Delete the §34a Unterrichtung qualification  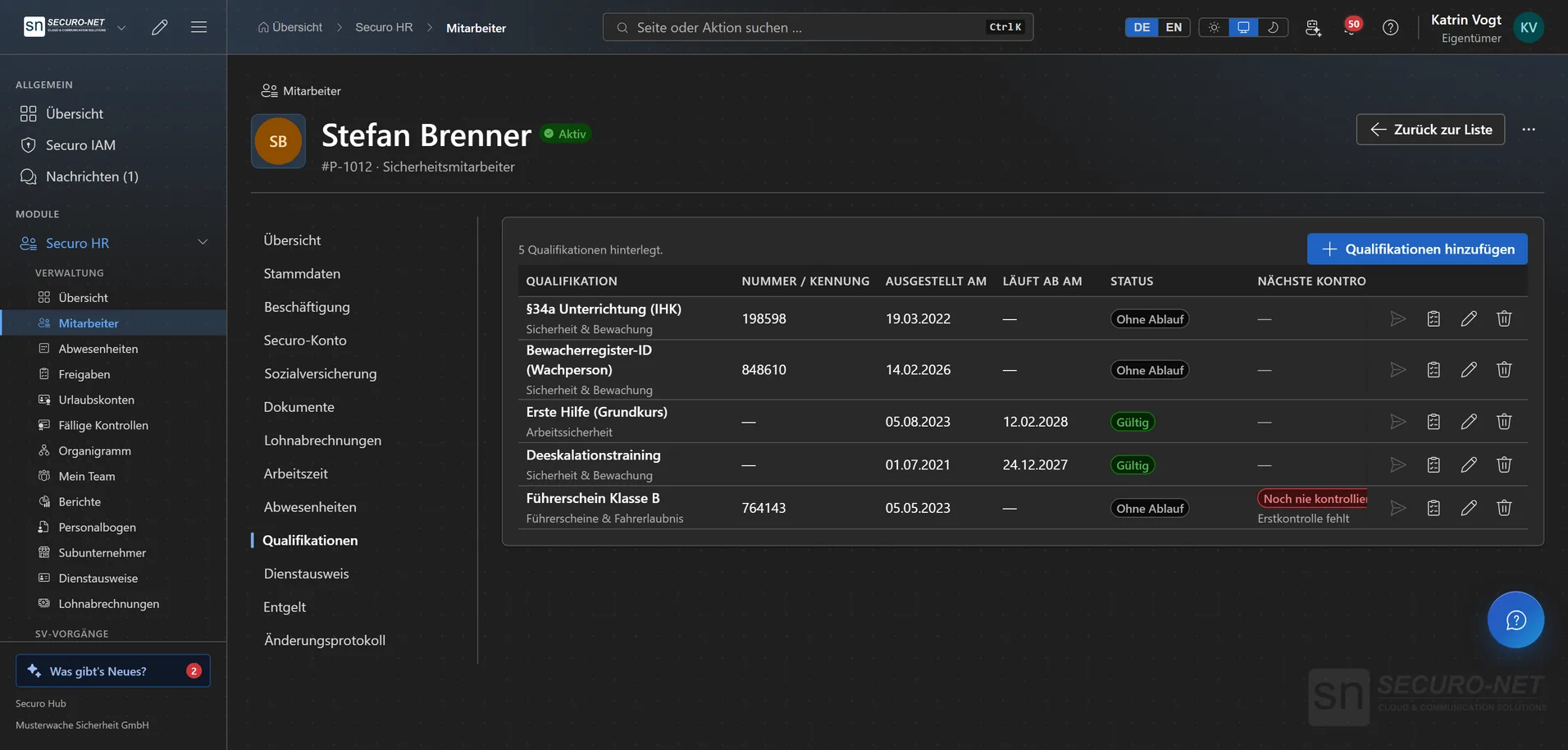click(x=1504, y=318)
